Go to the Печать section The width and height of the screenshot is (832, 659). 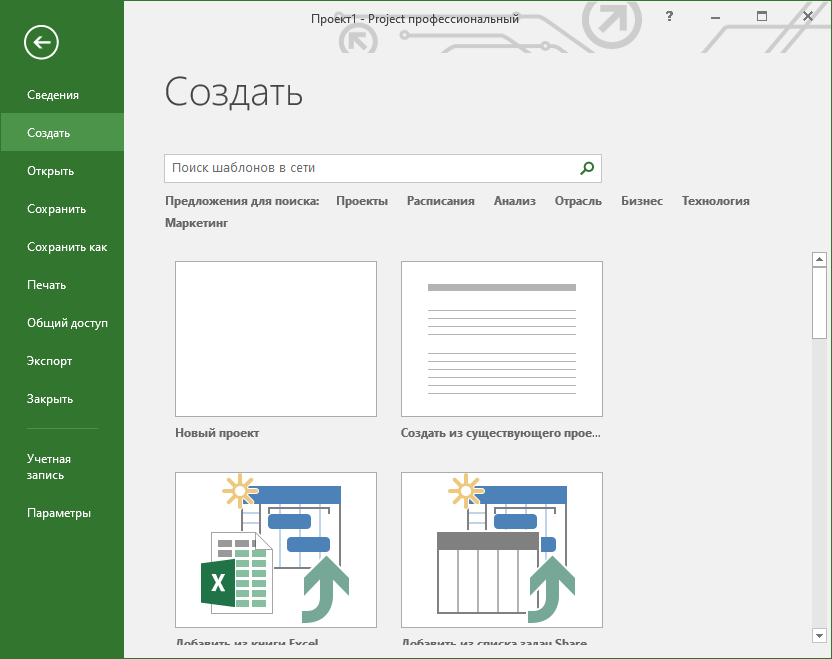47,285
